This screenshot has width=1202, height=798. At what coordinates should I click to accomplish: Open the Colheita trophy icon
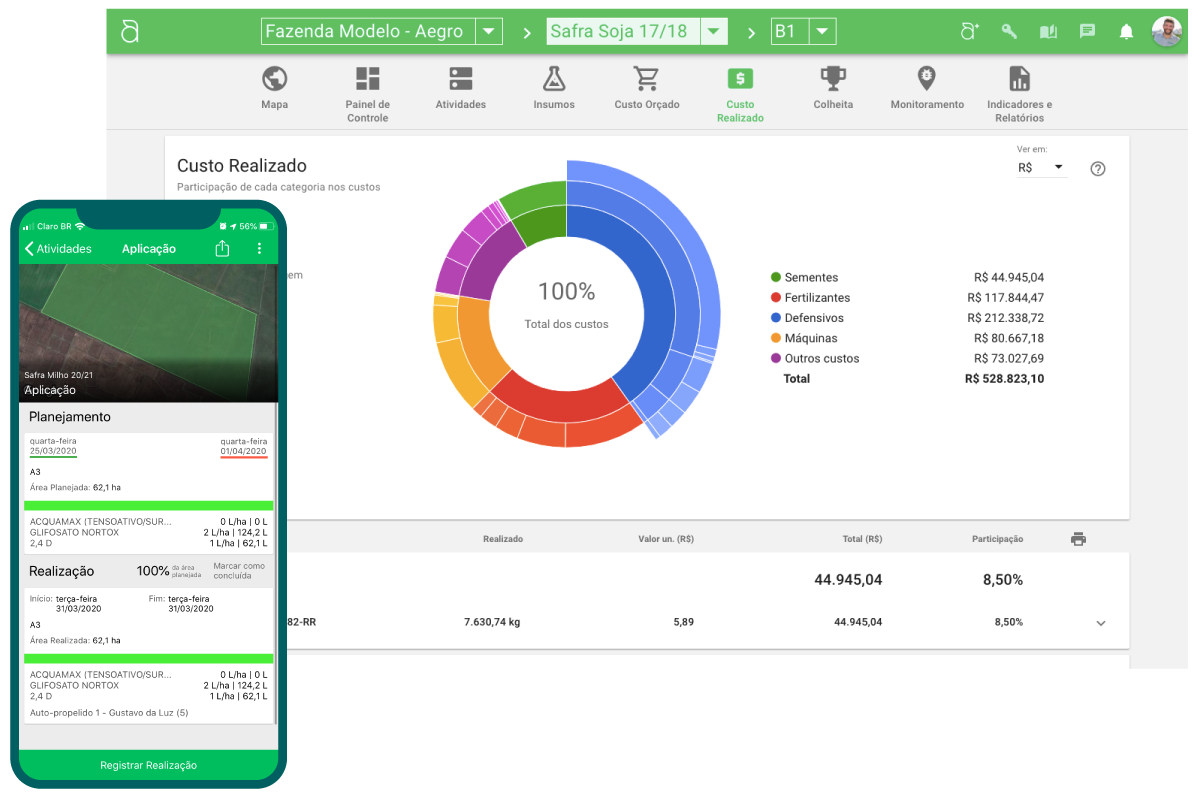[833, 79]
